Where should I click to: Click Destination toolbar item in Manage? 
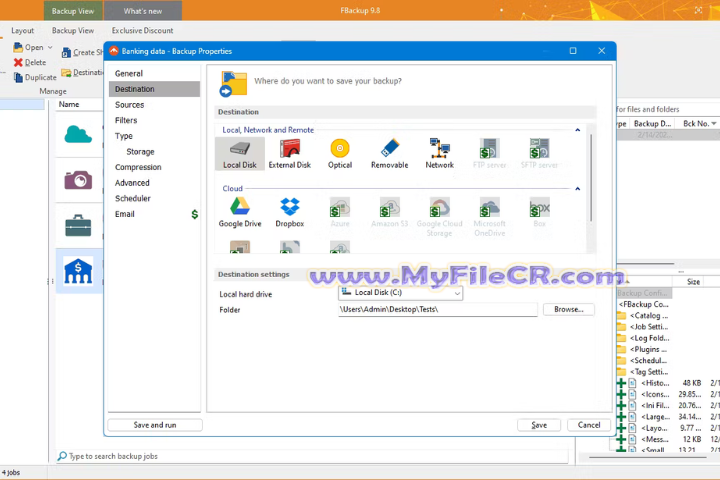coord(83,73)
